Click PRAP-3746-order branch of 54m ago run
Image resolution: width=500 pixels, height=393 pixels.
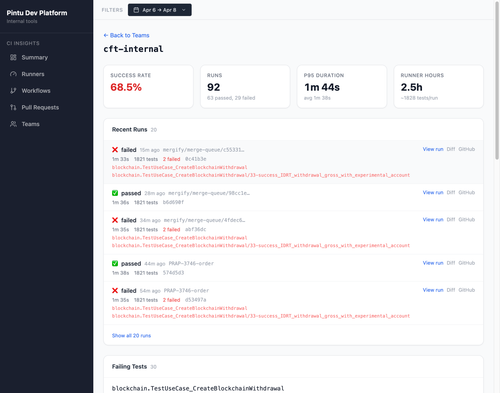(186, 291)
